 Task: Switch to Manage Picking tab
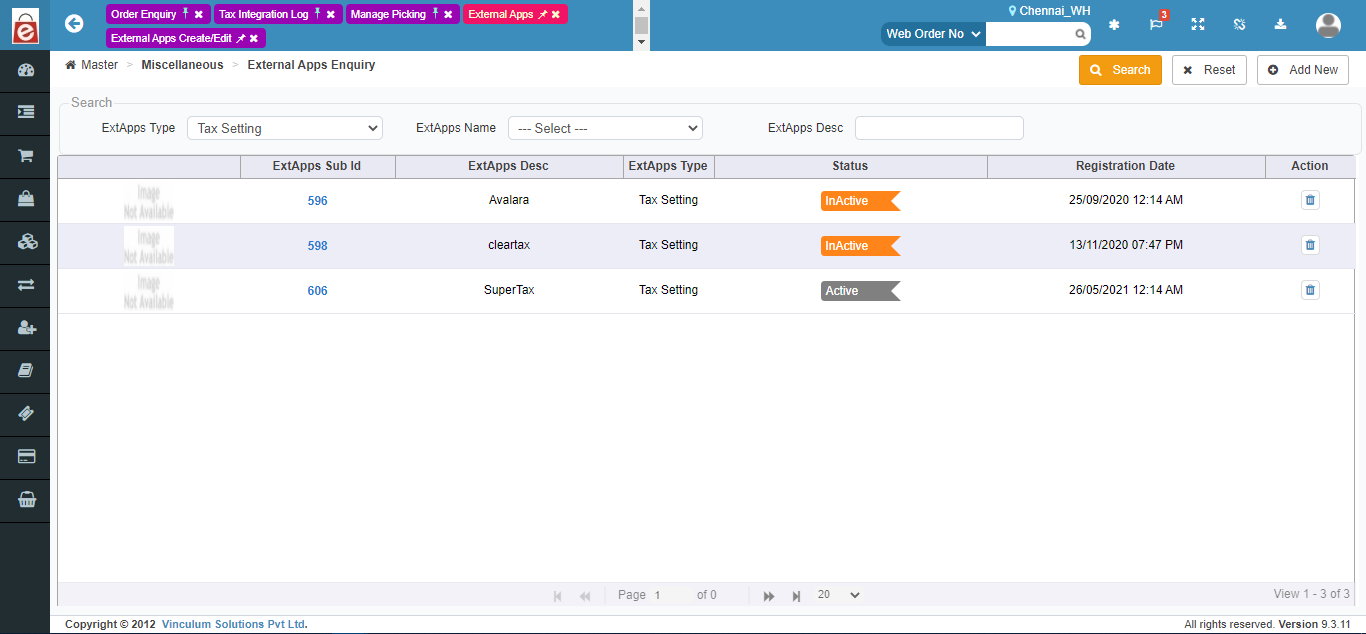388,14
